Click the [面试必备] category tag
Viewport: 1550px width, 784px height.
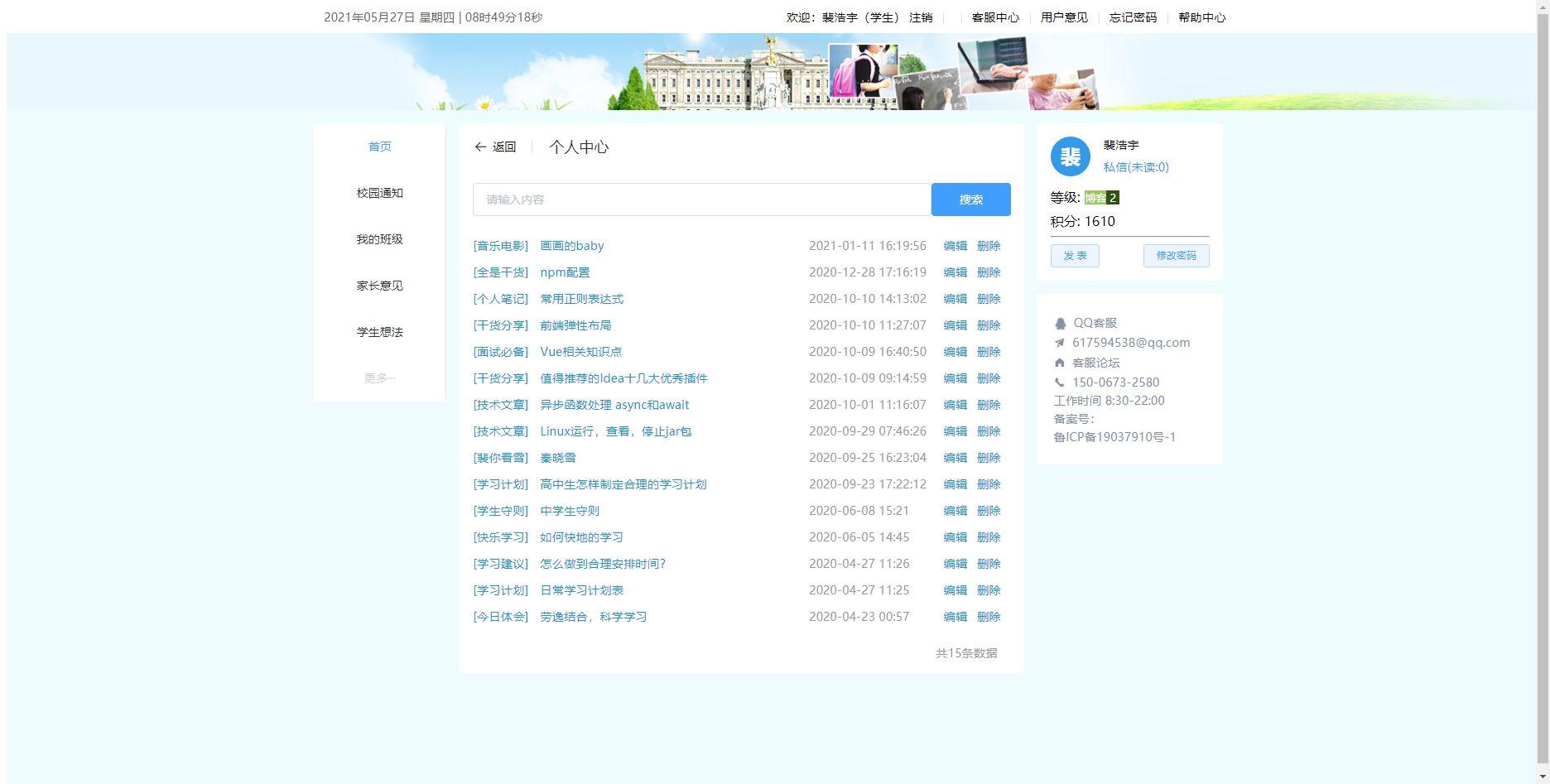[x=501, y=352]
